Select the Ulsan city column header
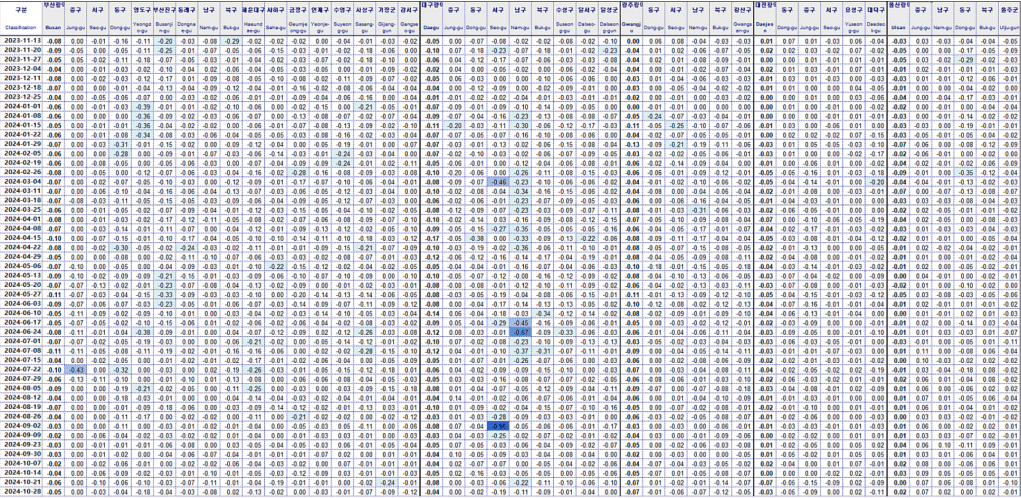 pyautogui.click(x=899, y=20)
